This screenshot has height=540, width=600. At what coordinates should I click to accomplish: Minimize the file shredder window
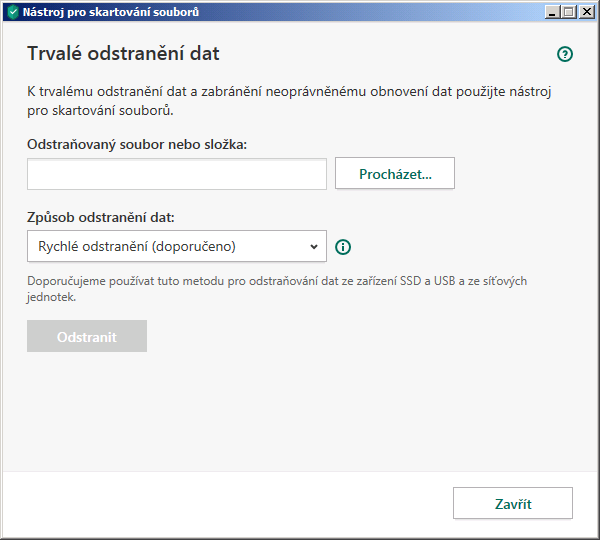[552, 12]
